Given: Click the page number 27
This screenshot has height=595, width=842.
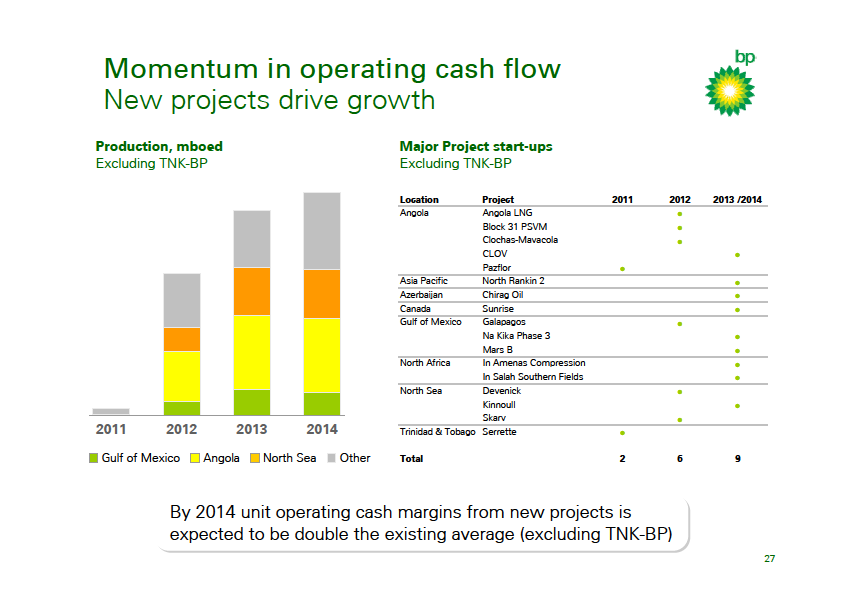Looking at the screenshot, I should click(x=770, y=558).
